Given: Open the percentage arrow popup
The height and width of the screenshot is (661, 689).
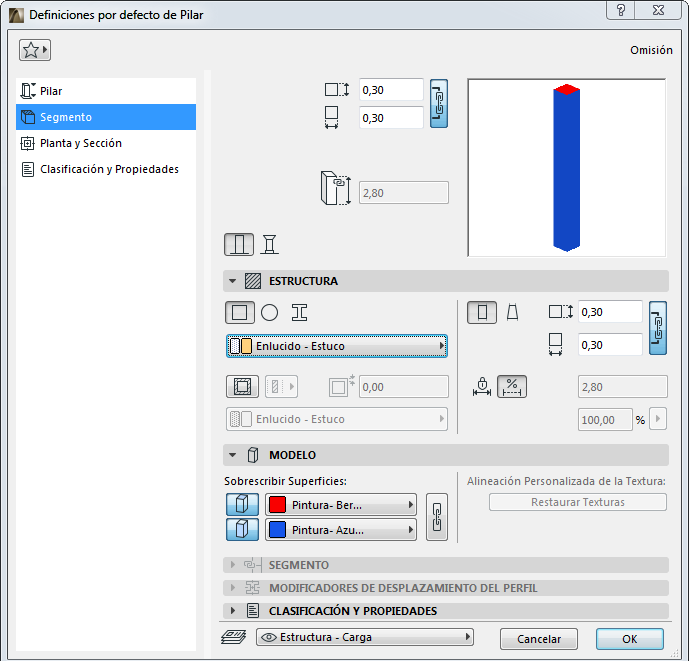Looking at the screenshot, I should pyautogui.click(x=658, y=419).
